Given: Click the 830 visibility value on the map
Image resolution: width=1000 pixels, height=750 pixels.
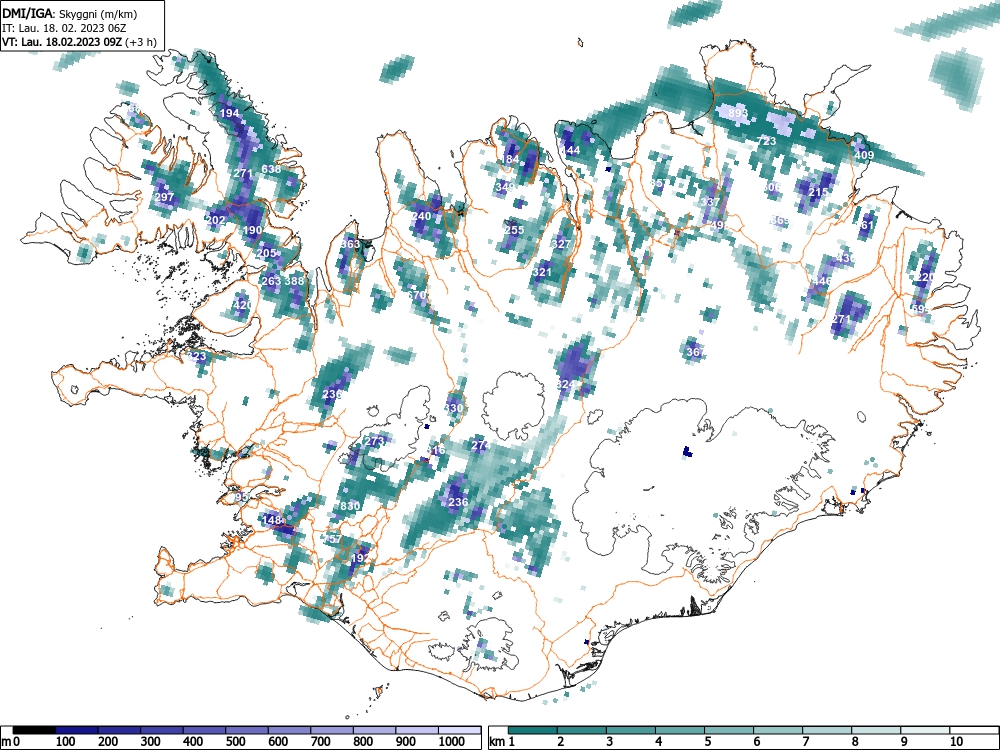Looking at the screenshot, I should coord(350,506).
